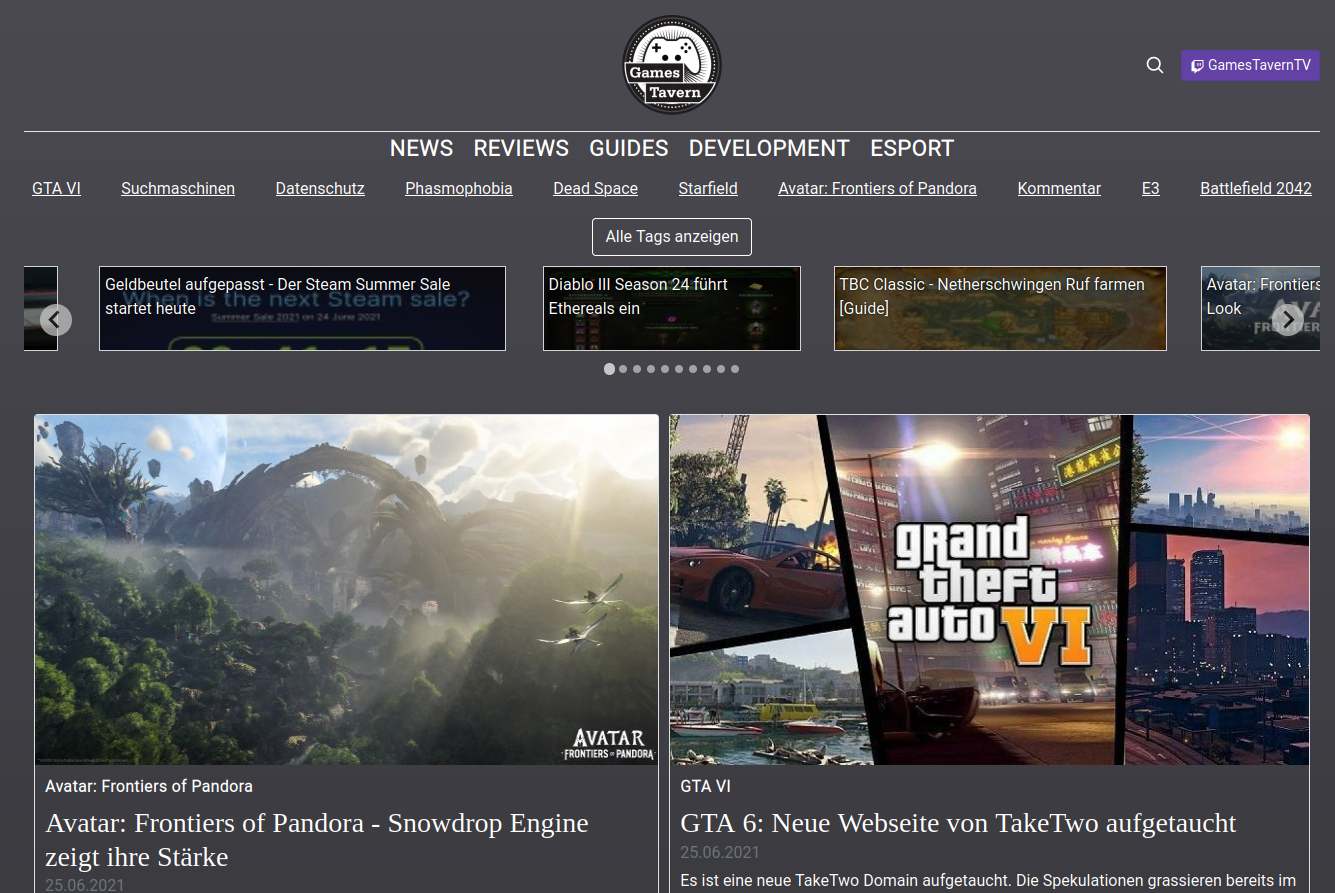Screen dimensions: 1335x893
Task: Select the E3 tag
Action: (x=1151, y=188)
